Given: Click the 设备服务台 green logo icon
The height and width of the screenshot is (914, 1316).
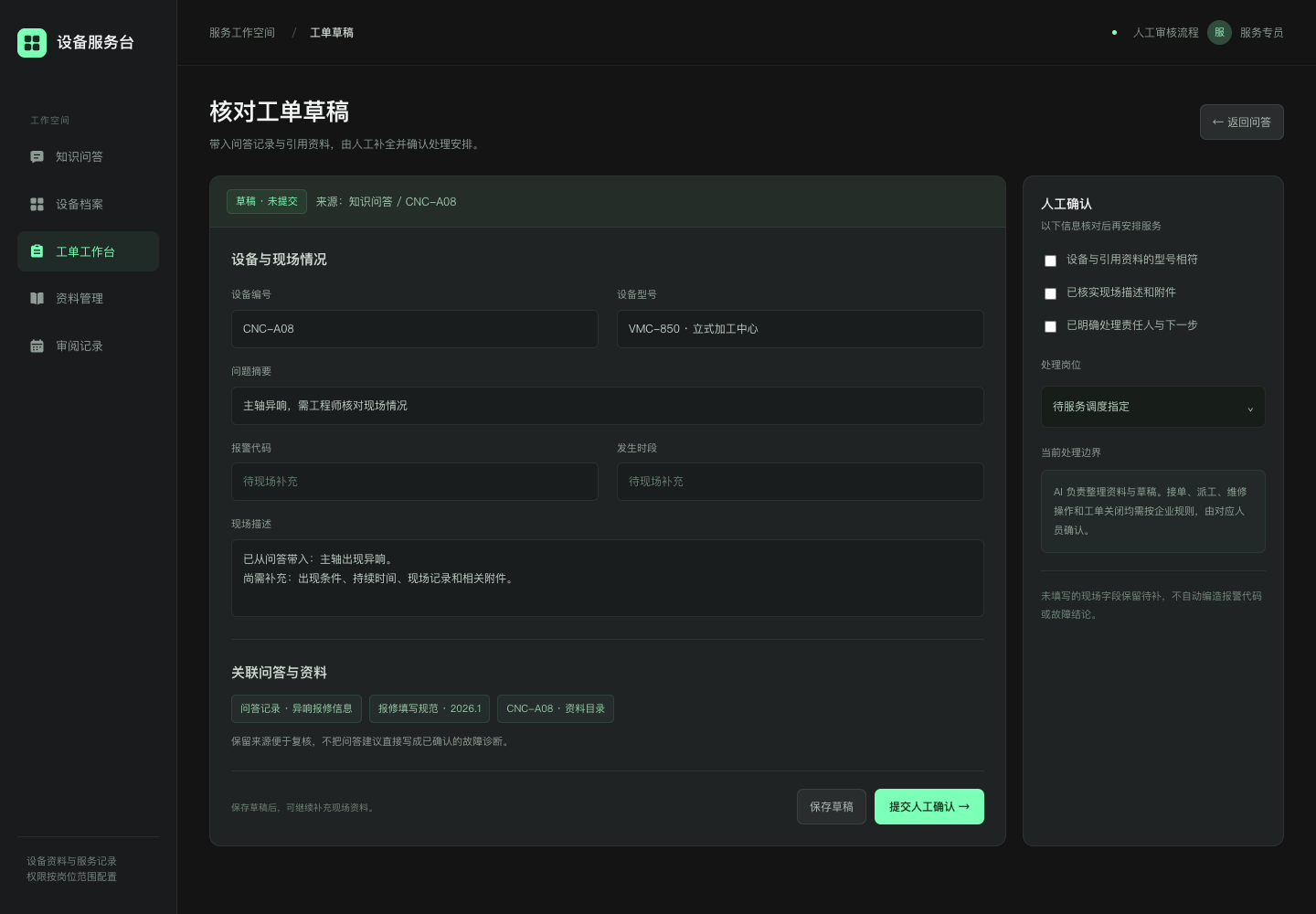Looking at the screenshot, I should pyautogui.click(x=32, y=43).
